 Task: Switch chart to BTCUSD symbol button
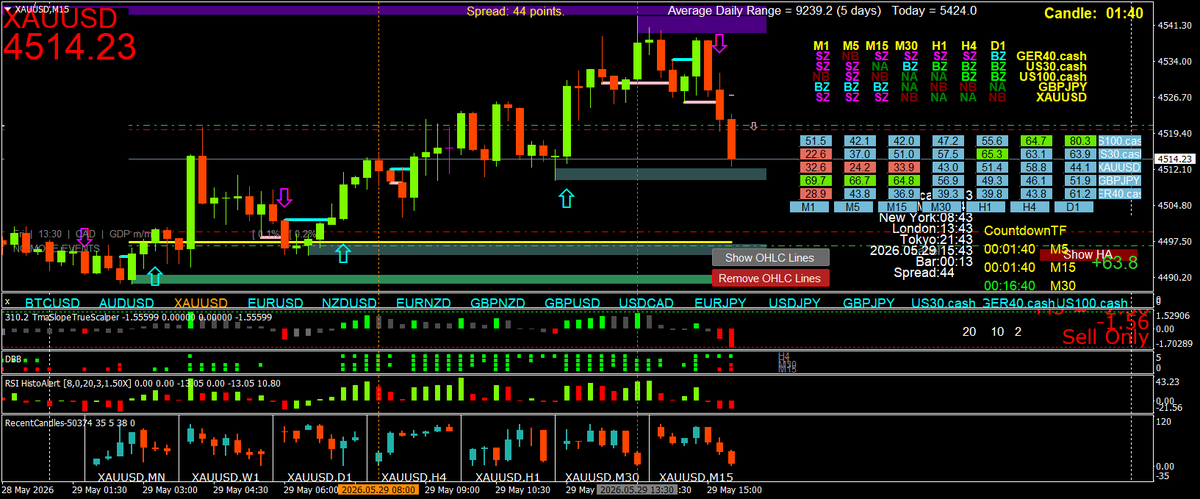[52, 302]
